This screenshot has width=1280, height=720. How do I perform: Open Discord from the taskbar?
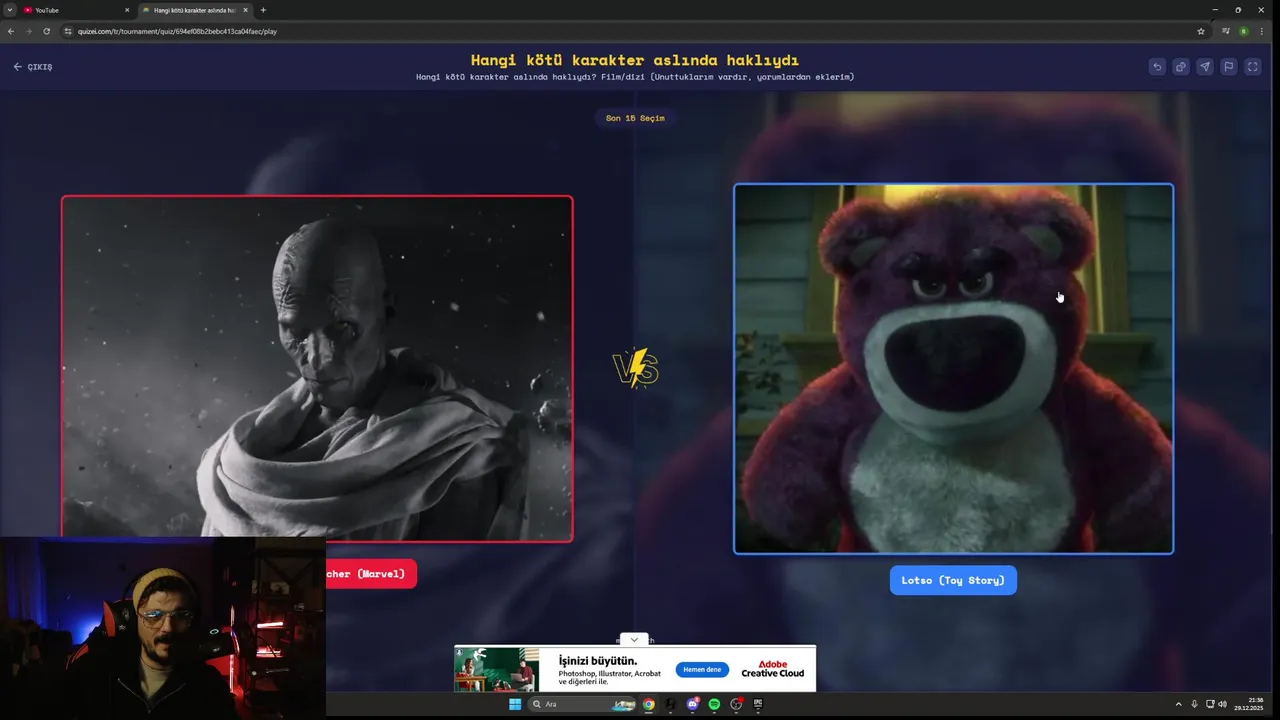click(x=692, y=704)
